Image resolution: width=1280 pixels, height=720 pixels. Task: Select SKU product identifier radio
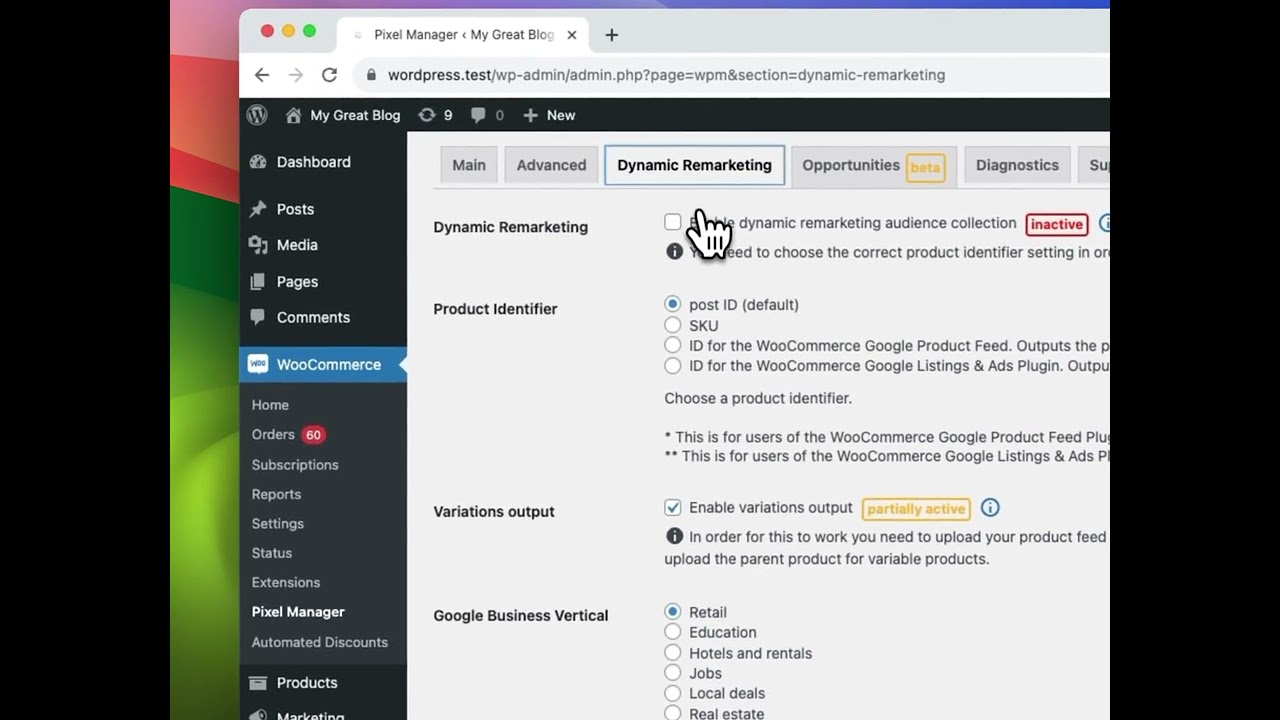click(x=673, y=325)
